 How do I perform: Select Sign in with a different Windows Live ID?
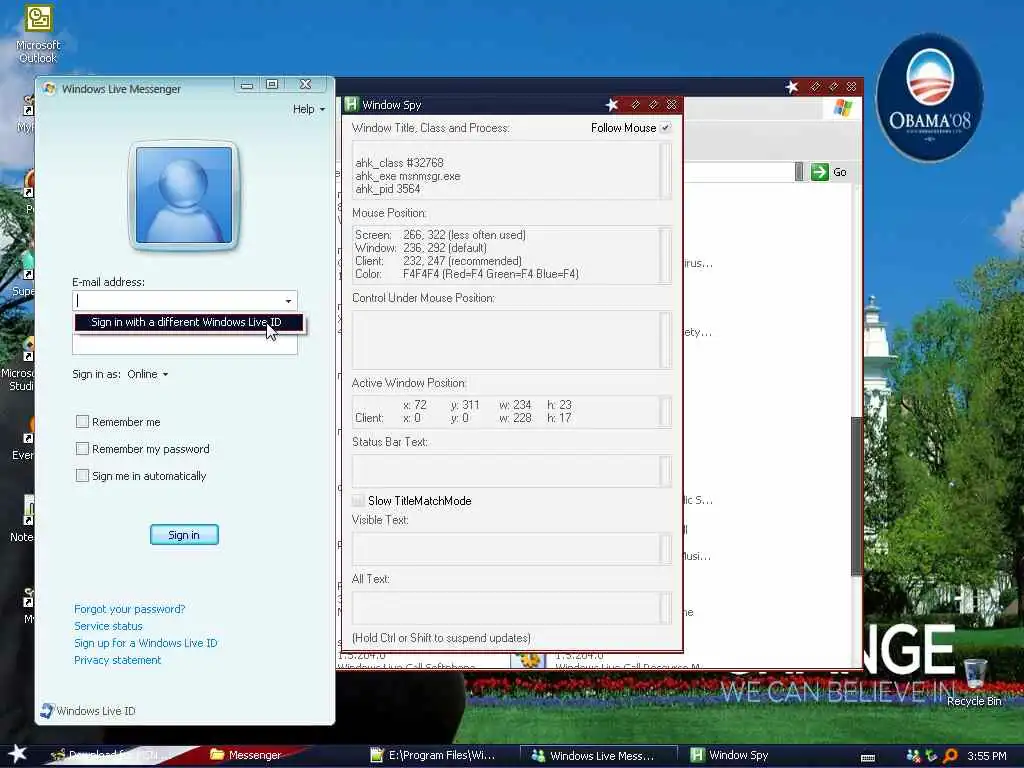click(188, 323)
